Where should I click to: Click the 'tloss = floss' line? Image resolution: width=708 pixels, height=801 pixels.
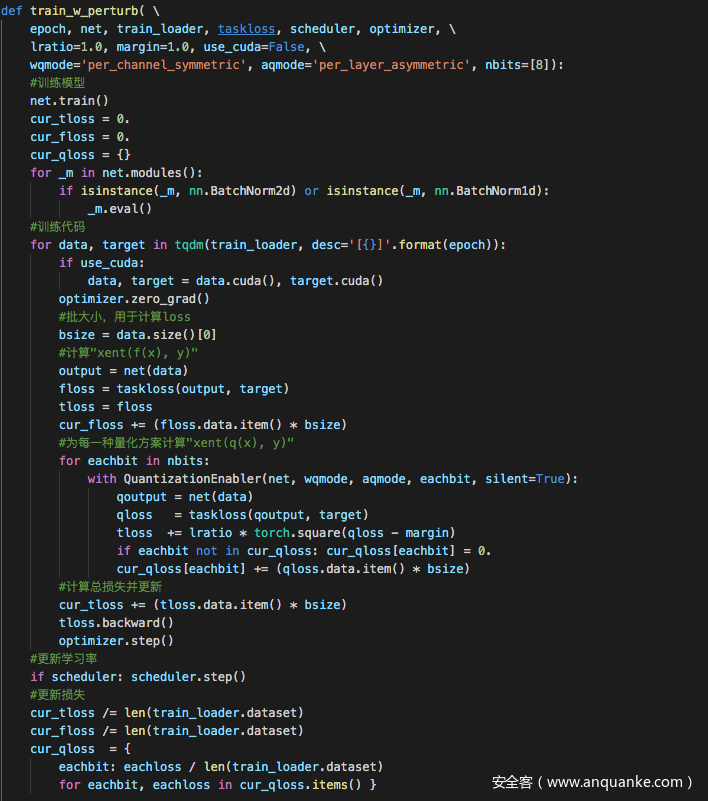click(105, 407)
